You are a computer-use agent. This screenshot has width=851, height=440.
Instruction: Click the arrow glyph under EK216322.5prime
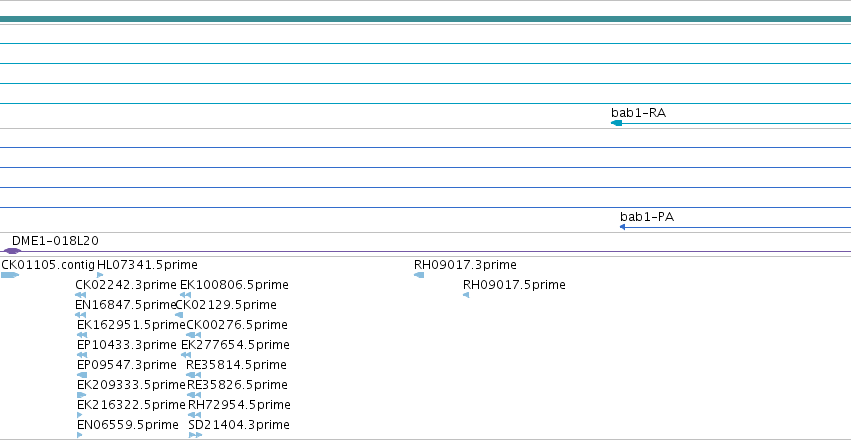[80, 415]
